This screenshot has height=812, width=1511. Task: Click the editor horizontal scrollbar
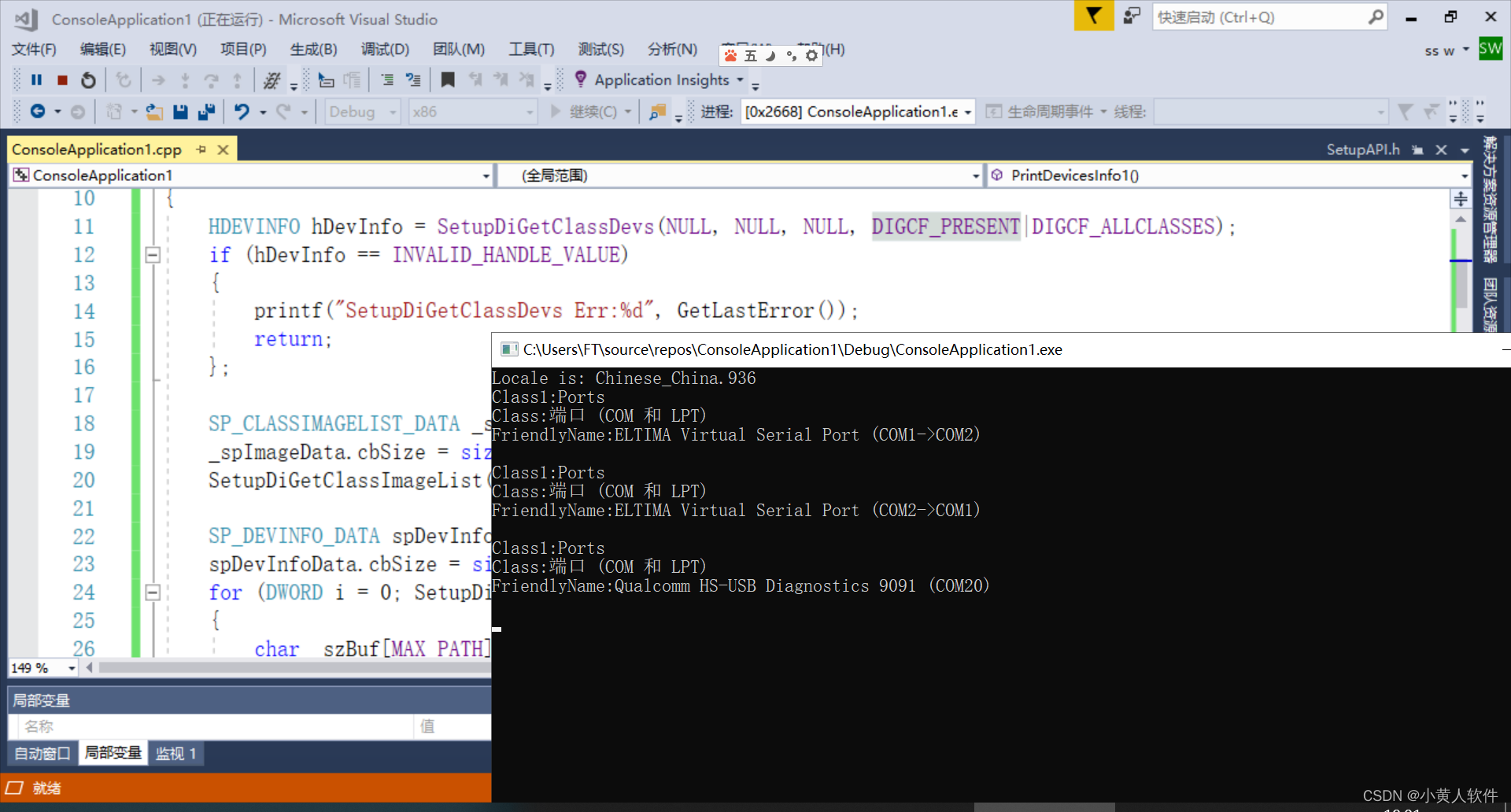coord(295,668)
